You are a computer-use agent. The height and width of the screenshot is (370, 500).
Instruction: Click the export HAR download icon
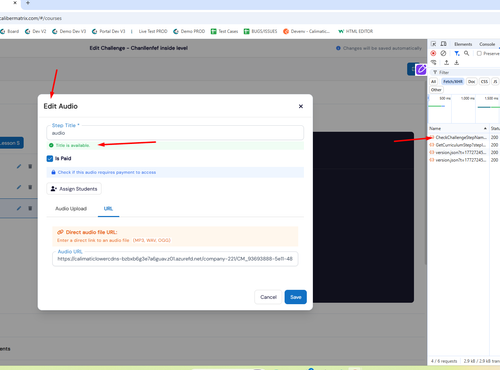tap(457, 63)
